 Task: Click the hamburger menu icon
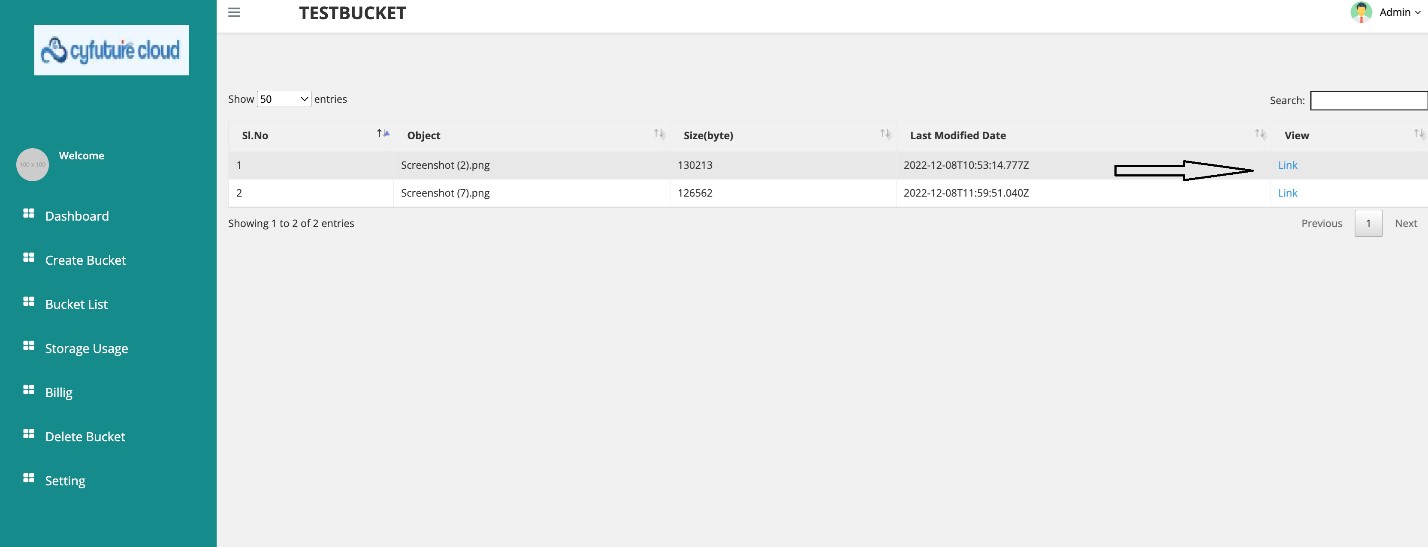click(x=234, y=13)
